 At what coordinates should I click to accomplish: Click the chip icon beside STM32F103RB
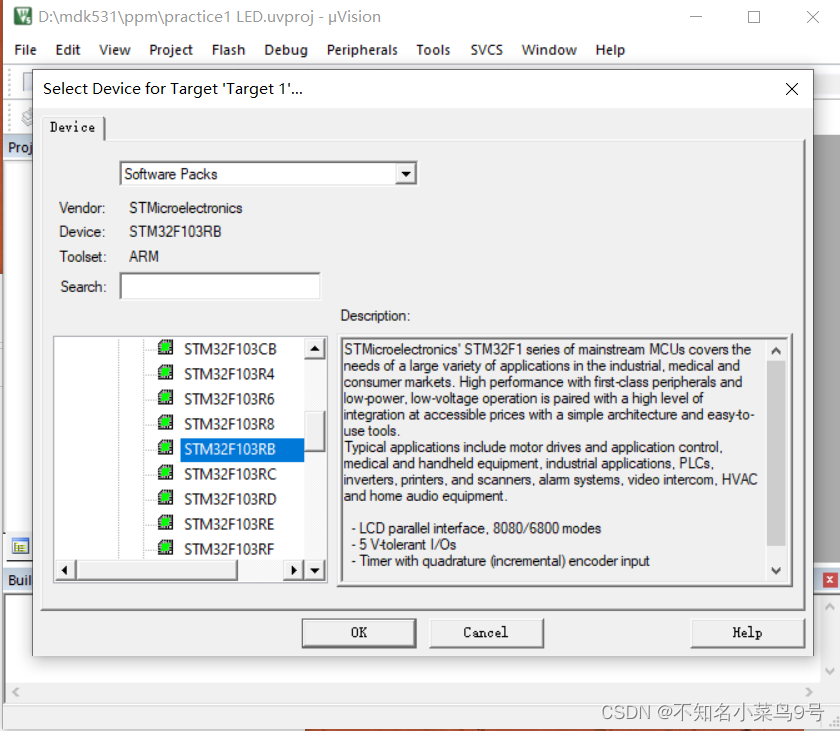[x=166, y=448]
